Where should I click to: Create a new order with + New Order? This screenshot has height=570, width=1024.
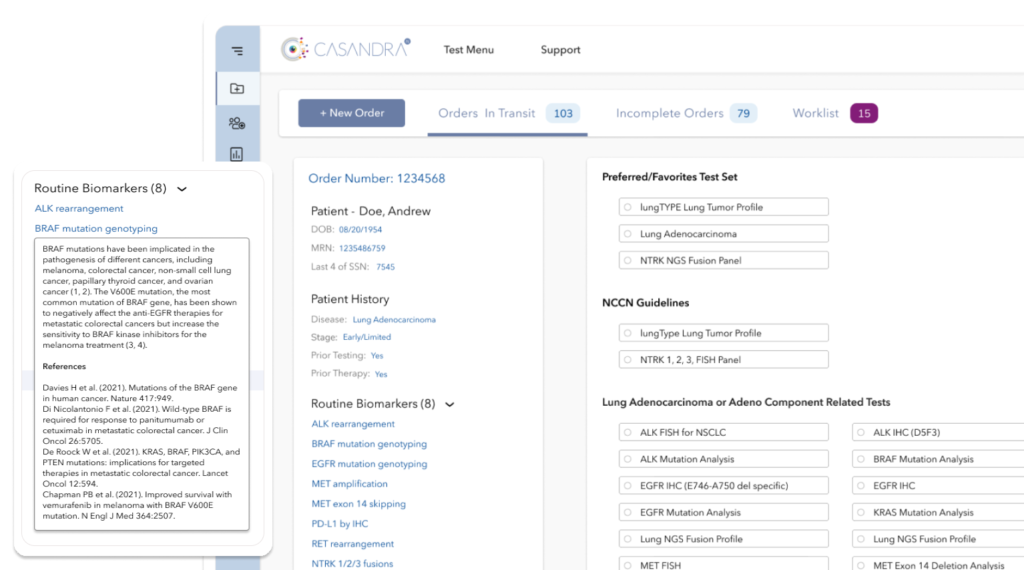pyautogui.click(x=351, y=113)
